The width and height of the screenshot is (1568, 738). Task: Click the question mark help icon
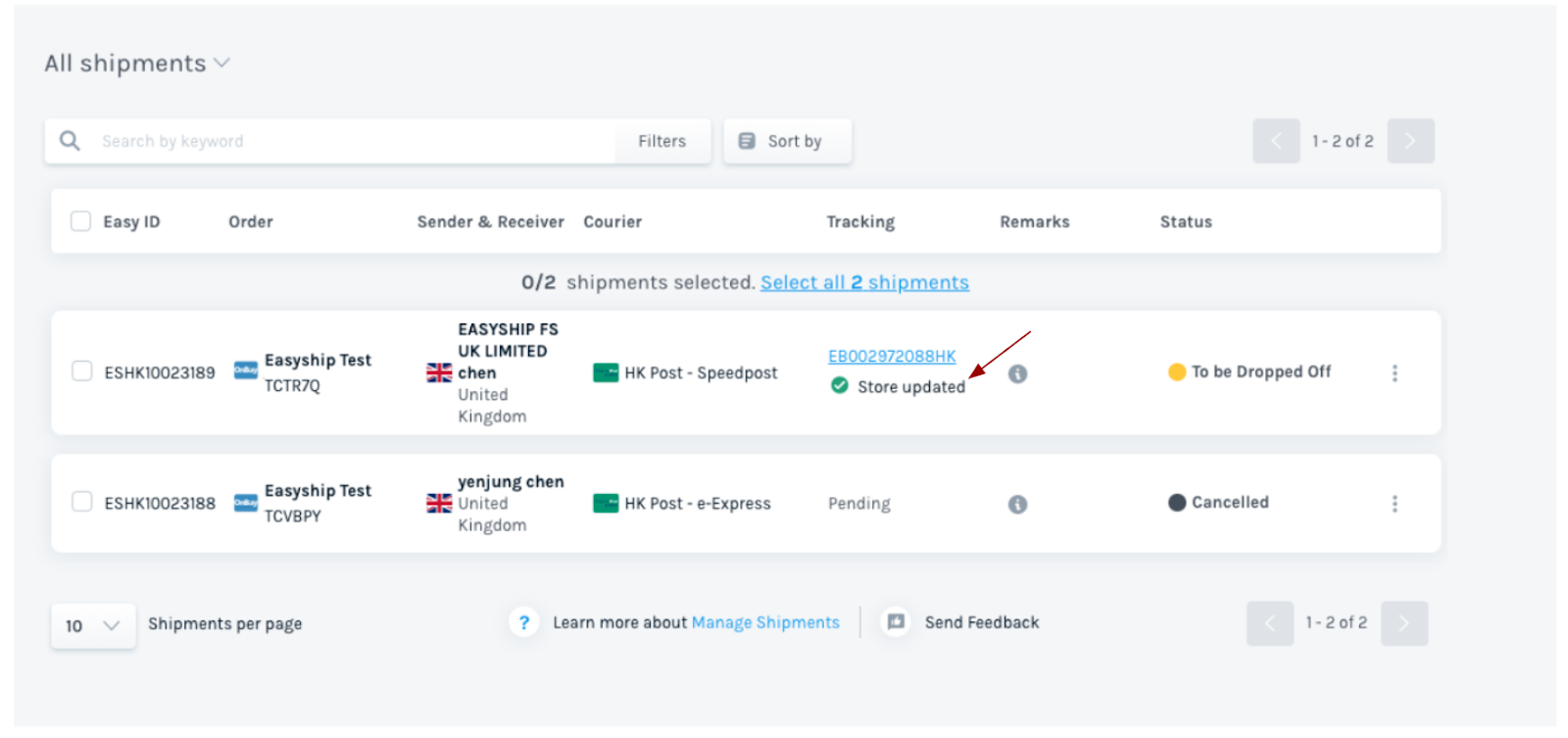click(x=524, y=622)
